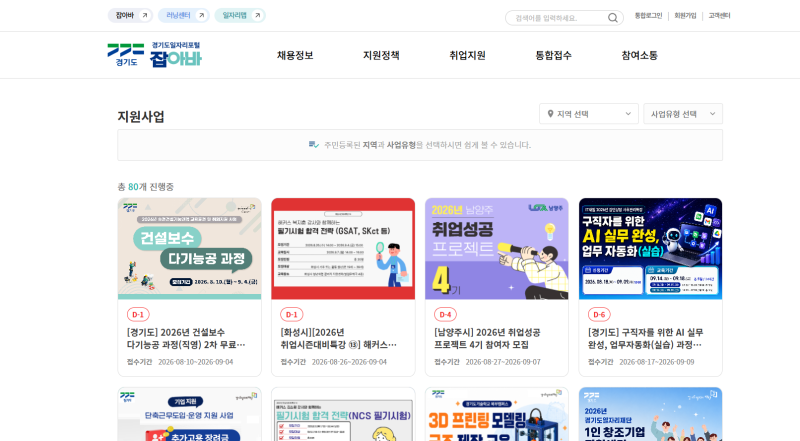Click the 잡아바 portal logo
Image resolution: width=800 pixels, height=441 pixels.
pos(176,55)
